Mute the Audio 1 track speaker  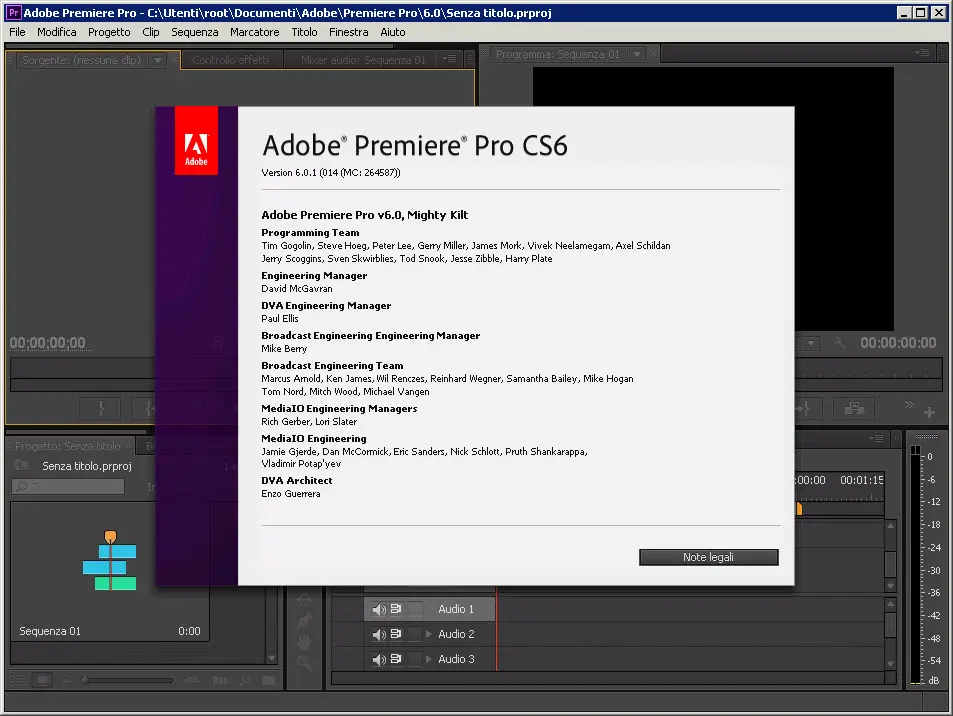[x=379, y=609]
